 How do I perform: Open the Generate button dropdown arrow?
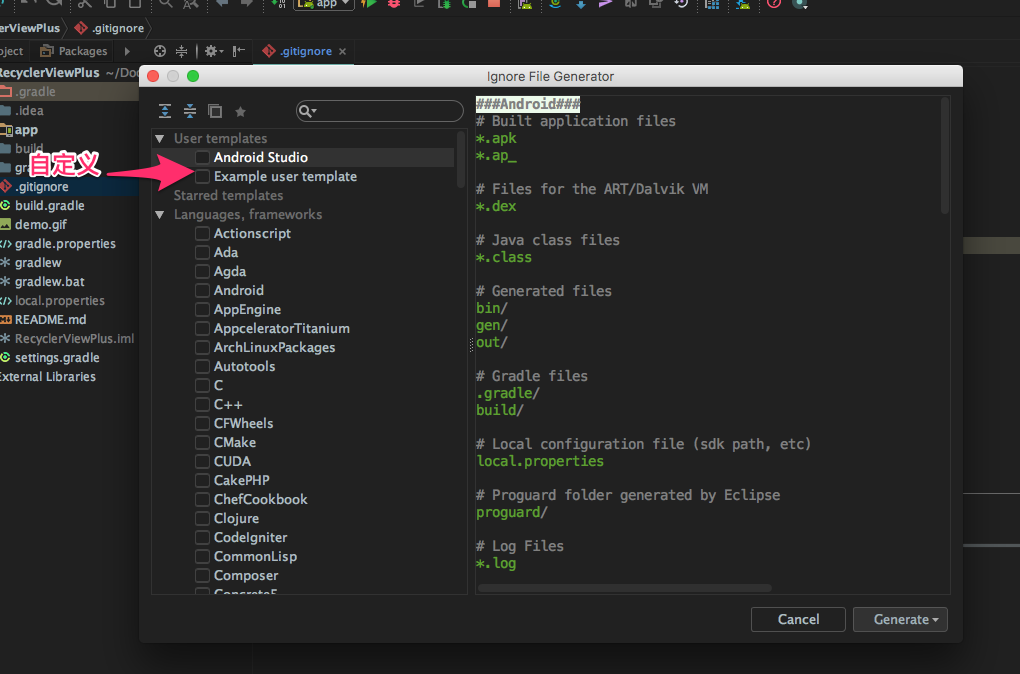pos(934,619)
